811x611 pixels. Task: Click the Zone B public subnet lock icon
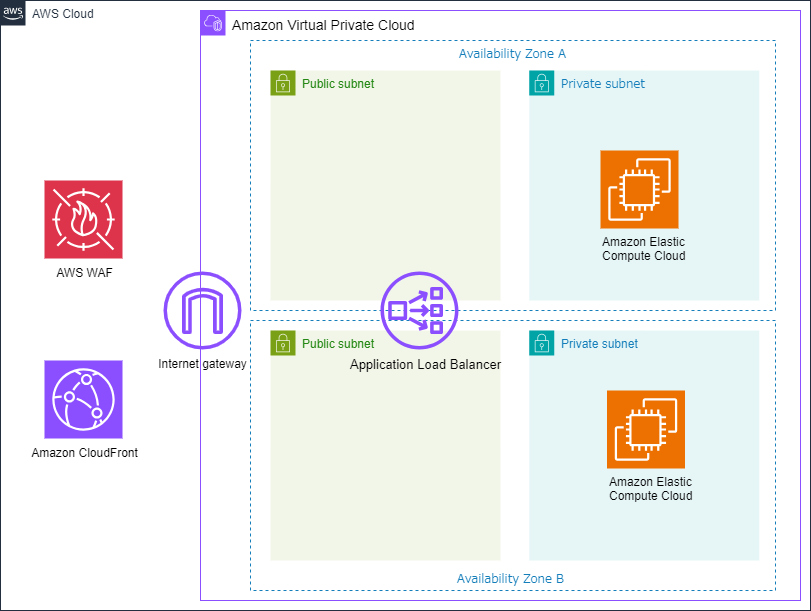pos(283,343)
